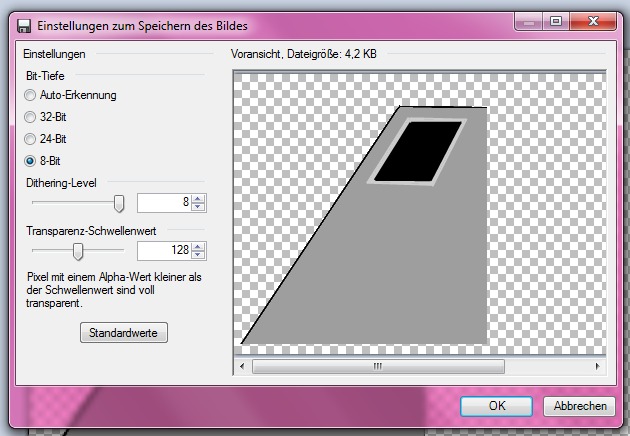Close the save settings dialog
630x436 pixels.
593,21
